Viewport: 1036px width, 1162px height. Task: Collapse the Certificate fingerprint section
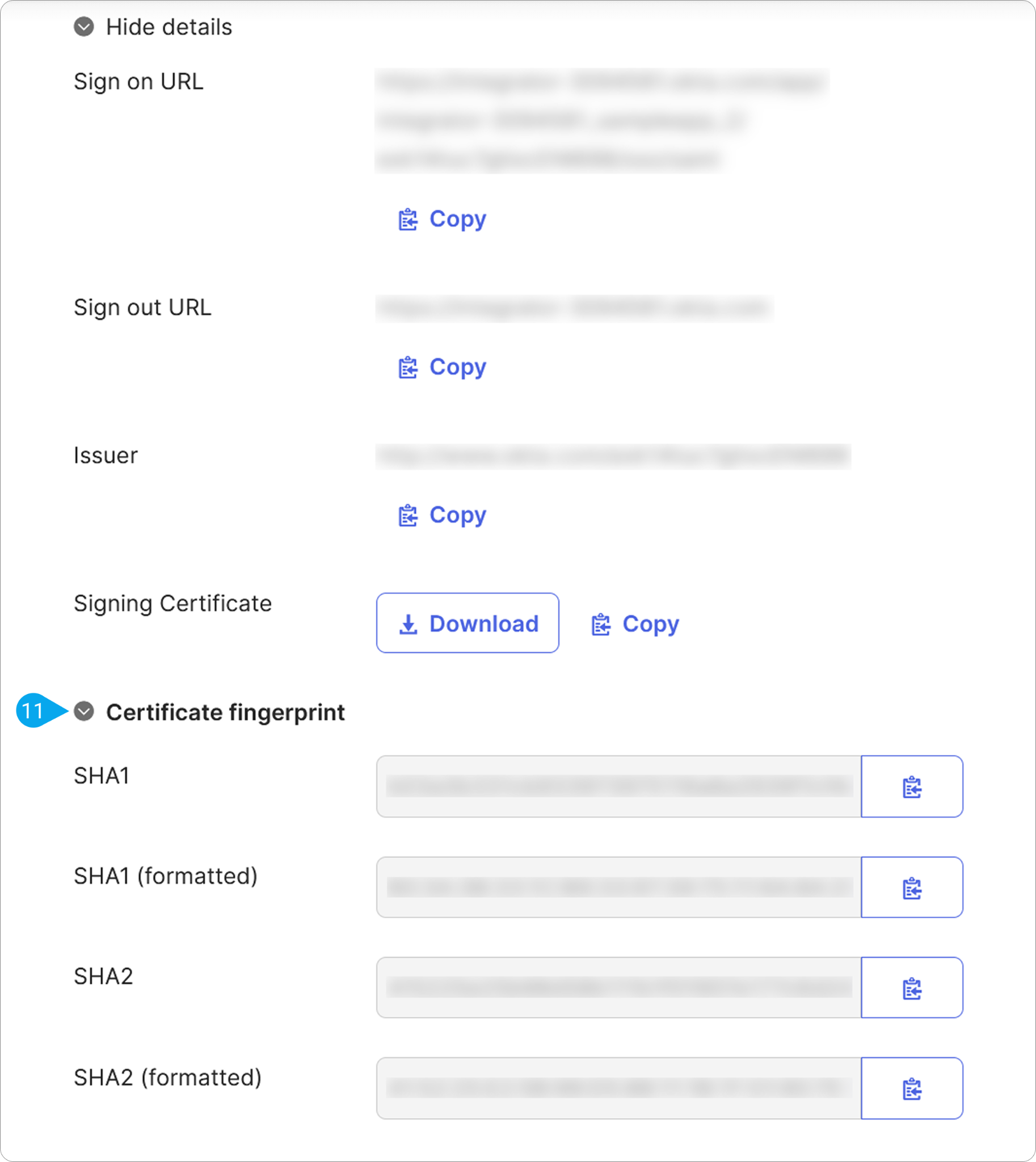tap(83, 711)
